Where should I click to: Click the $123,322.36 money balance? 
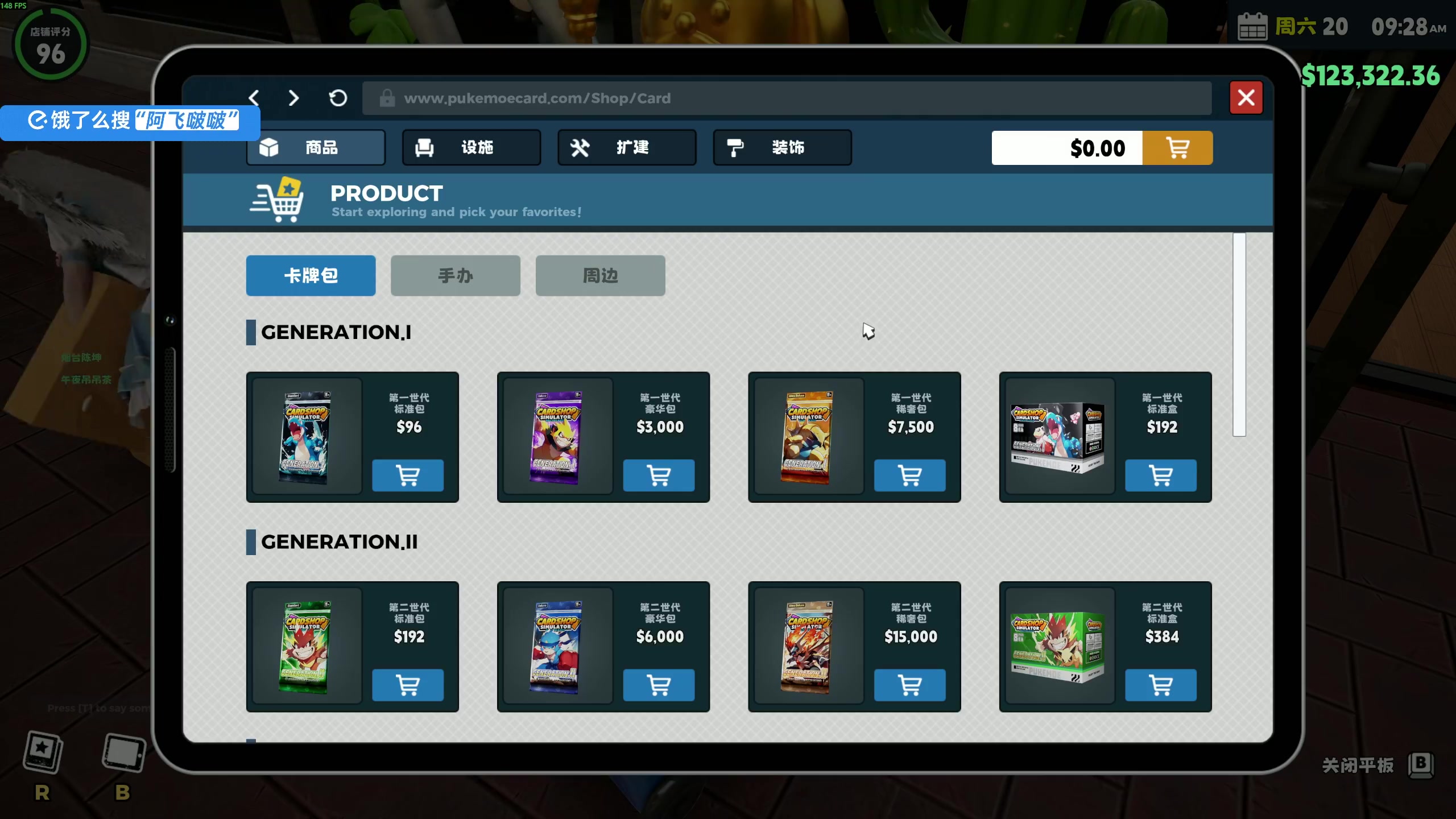point(1371,75)
